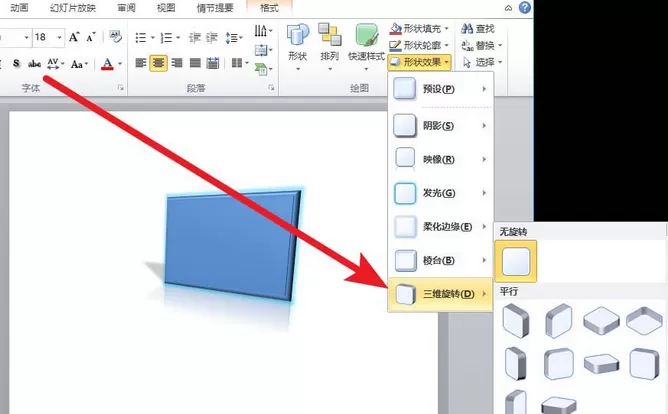Image resolution: width=668 pixels, height=414 pixels.
Task: Open the 形状 shapes gallery
Action: pyautogui.click(x=298, y=47)
